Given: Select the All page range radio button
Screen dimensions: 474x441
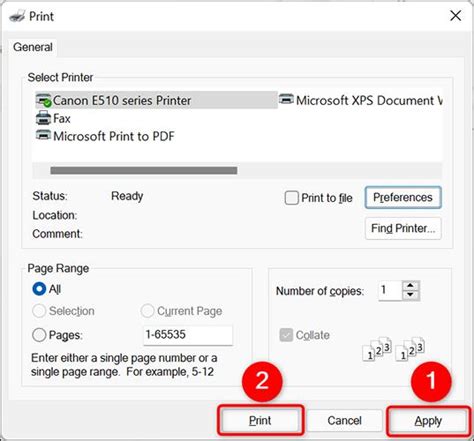Looking at the screenshot, I should tap(39, 289).
